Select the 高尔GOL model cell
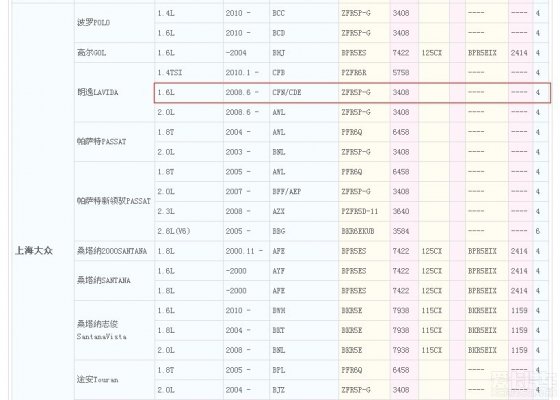 tap(114, 53)
